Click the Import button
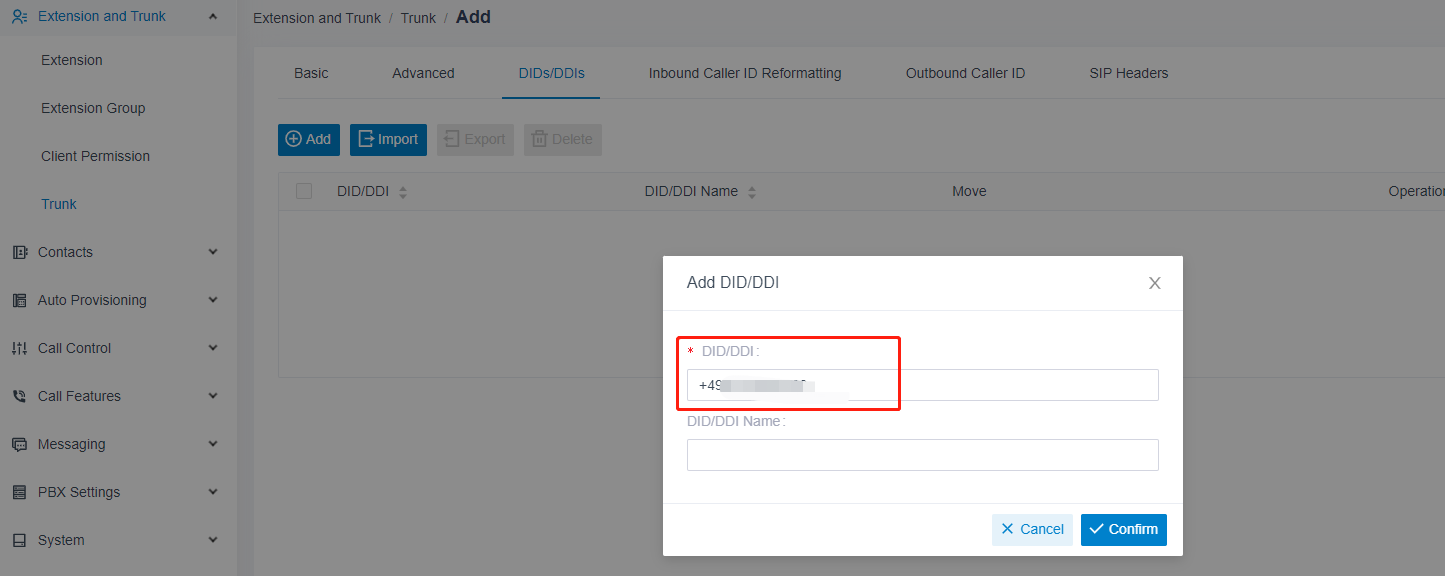The height and width of the screenshot is (576, 1445). tap(388, 139)
